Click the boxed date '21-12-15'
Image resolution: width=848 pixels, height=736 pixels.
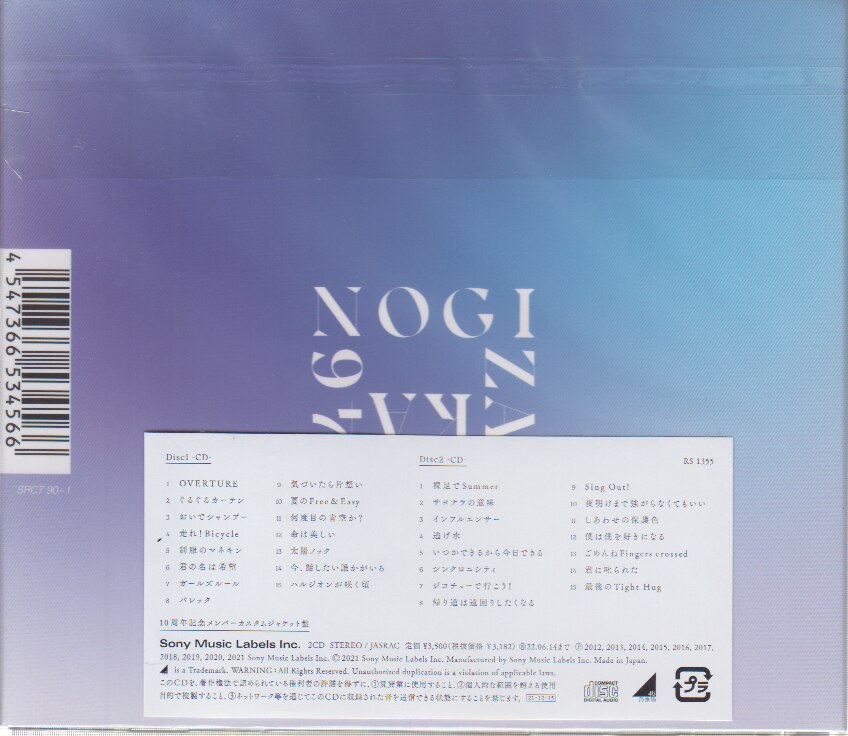click(x=541, y=698)
